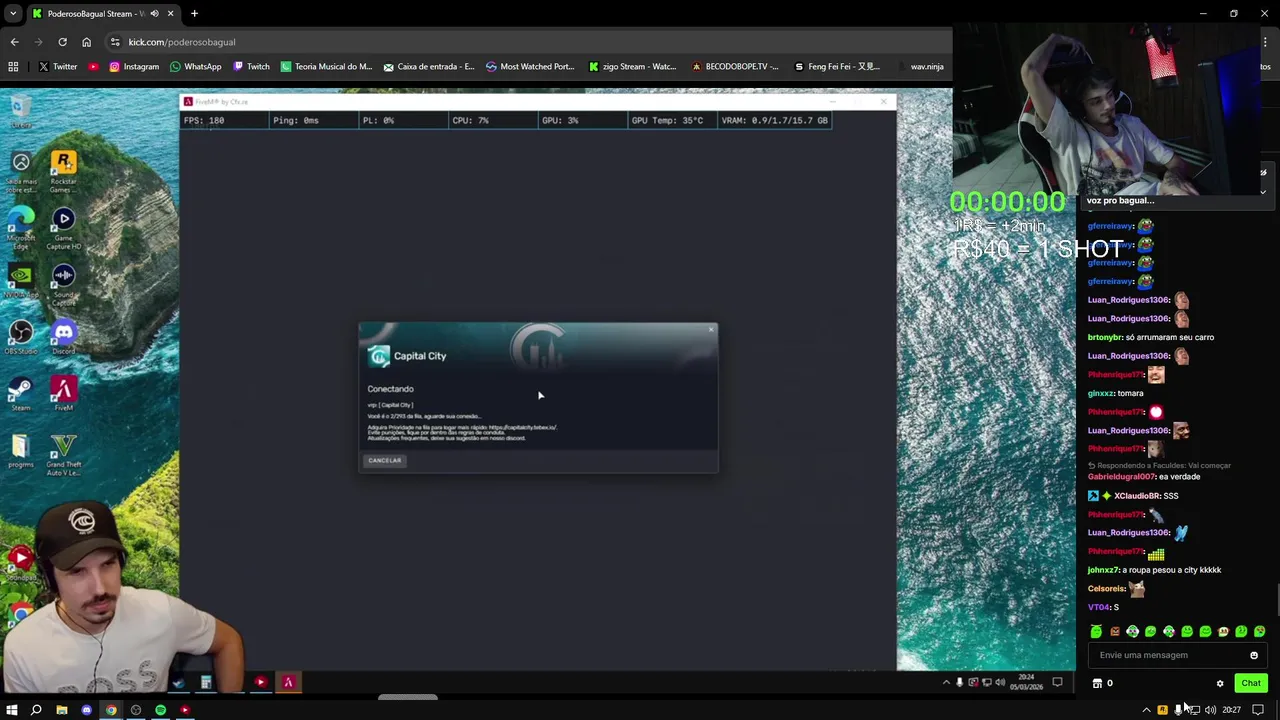Open Most Watched Port... bookmark
The width and height of the screenshot is (1280, 720).
(530, 67)
